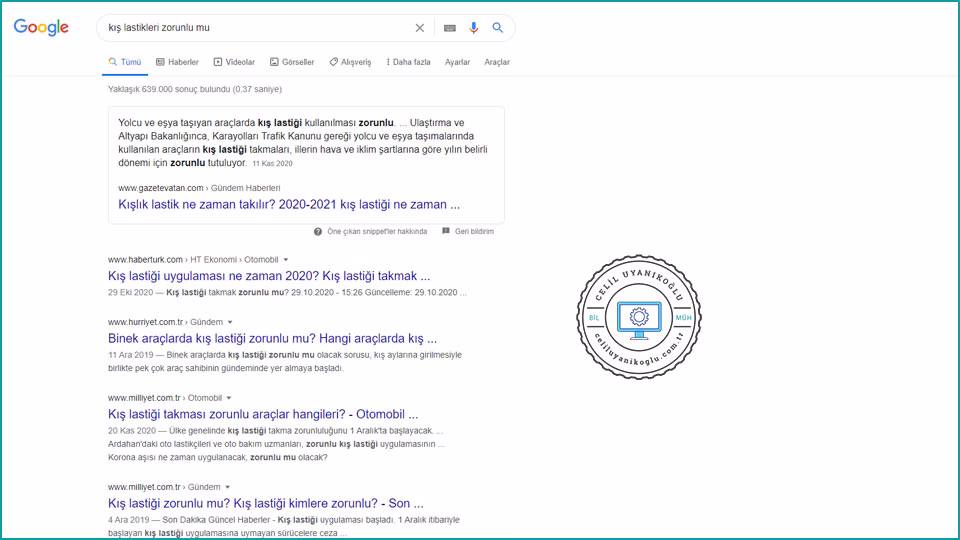Click the question mark icon next to snippet info
This screenshot has width=960, height=540.
pyautogui.click(x=318, y=231)
